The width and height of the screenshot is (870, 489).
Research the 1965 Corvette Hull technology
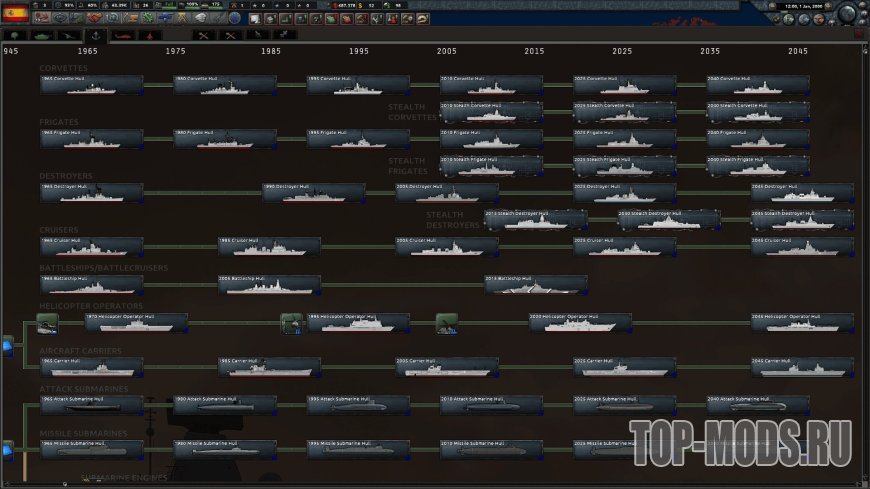point(91,85)
